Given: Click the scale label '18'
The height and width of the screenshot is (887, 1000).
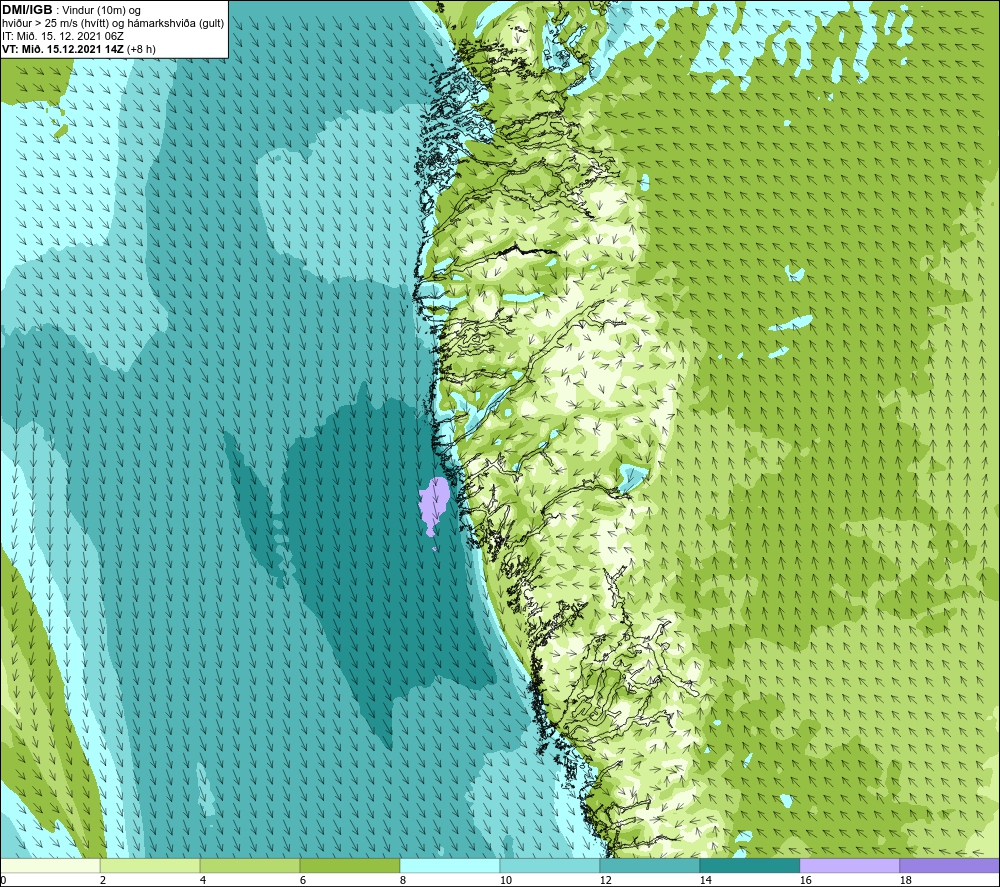Looking at the screenshot, I should [x=905, y=880].
